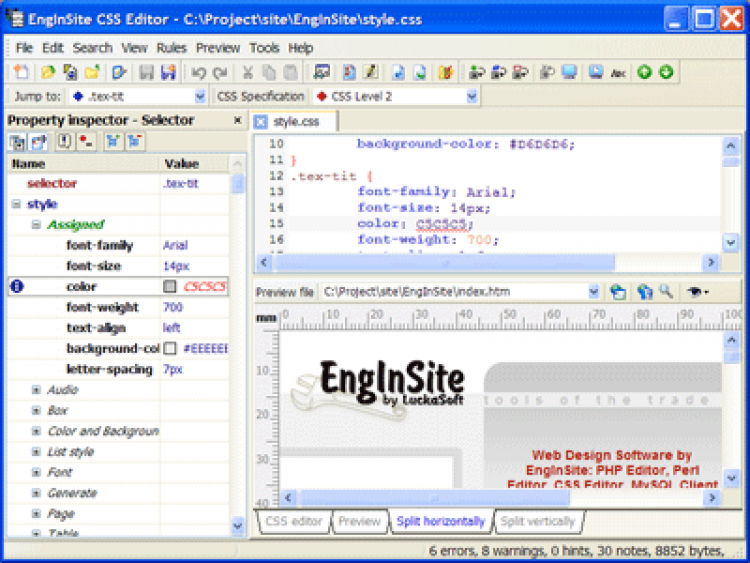Click the Open file folder icon
This screenshot has height=563, width=750.
48,72
